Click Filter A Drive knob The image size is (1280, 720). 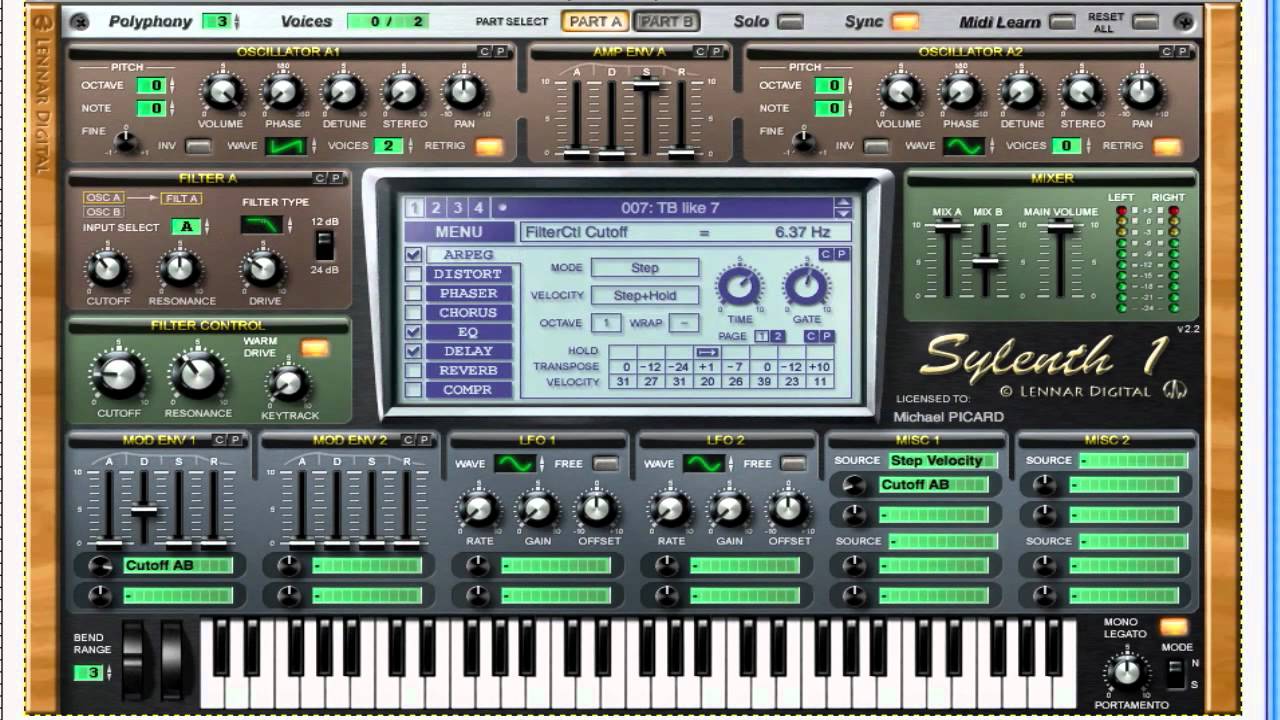[262, 269]
